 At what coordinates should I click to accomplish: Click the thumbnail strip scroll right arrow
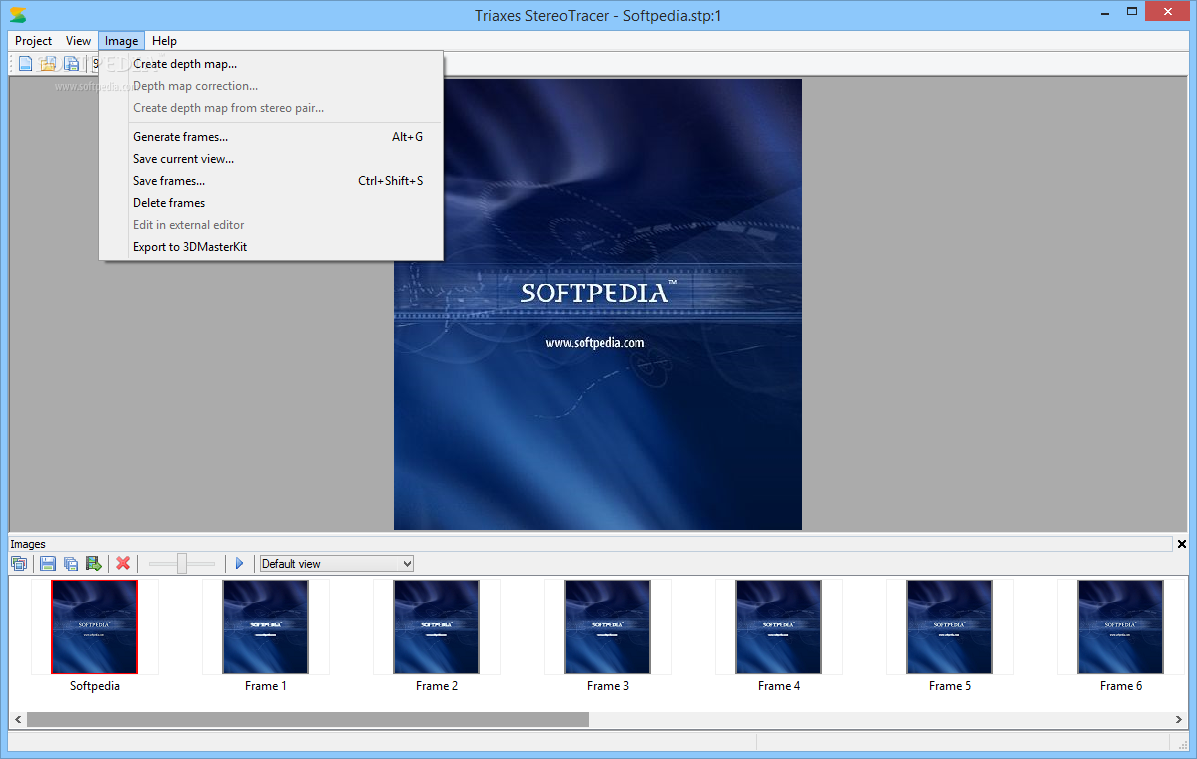pyautogui.click(x=1179, y=719)
